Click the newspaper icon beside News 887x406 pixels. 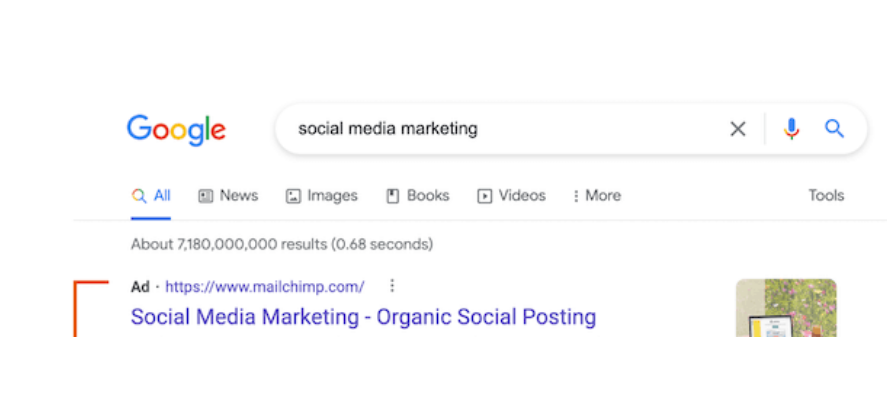(206, 196)
